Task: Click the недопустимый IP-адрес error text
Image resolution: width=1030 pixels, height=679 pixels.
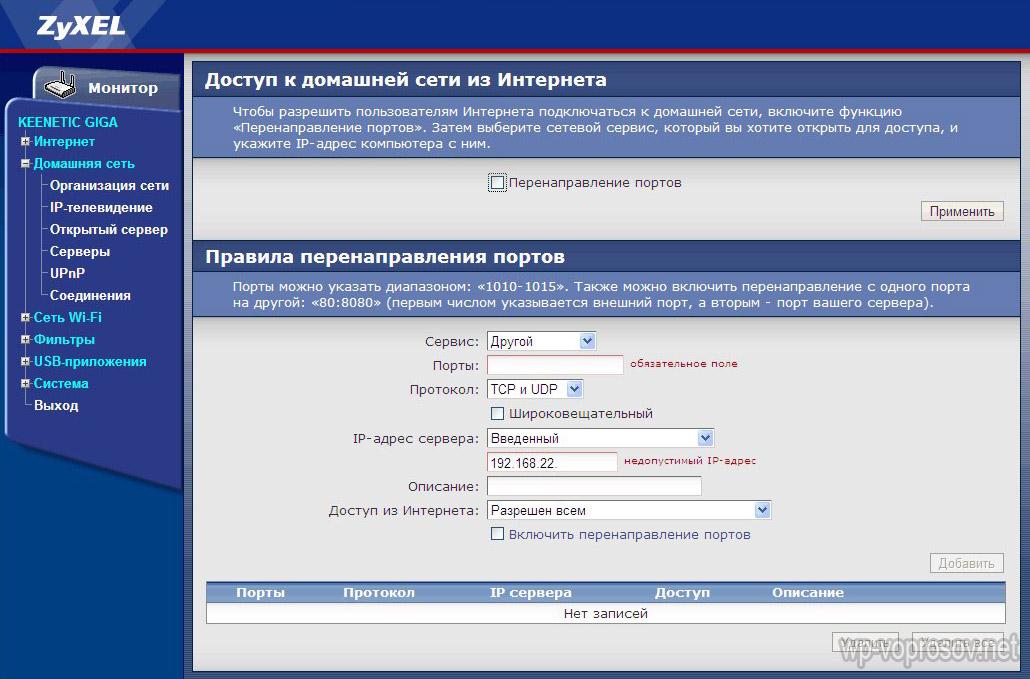Action: click(x=690, y=461)
